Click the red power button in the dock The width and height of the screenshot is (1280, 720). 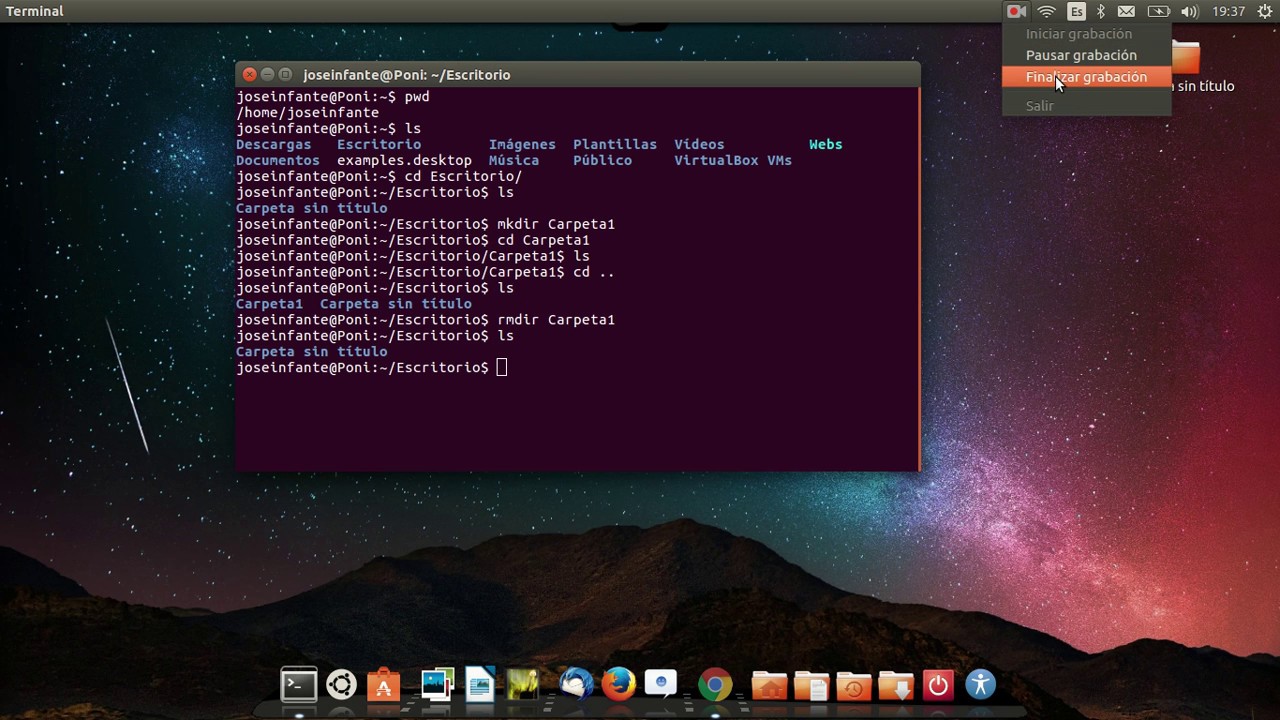[x=938, y=685]
